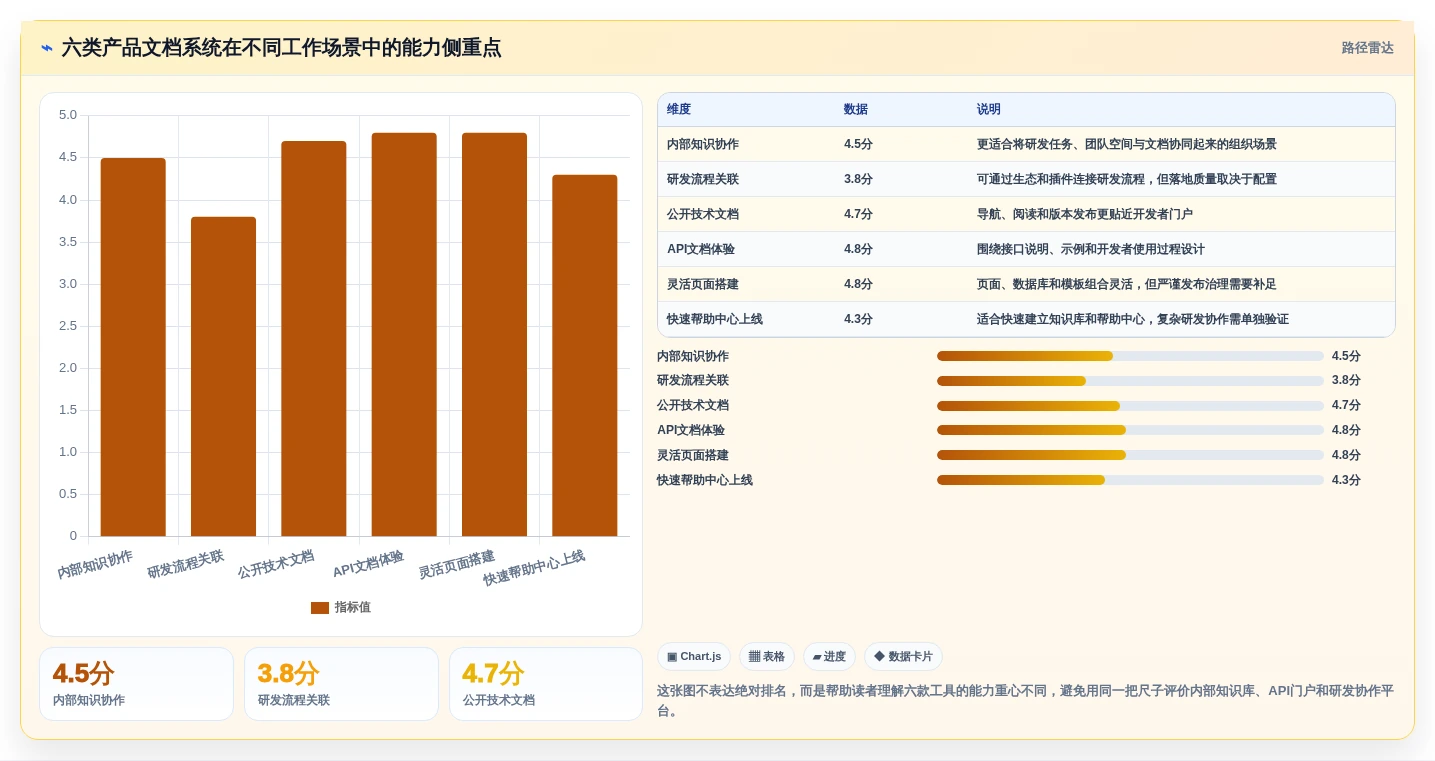The height and width of the screenshot is (761, 1435).
Task: Click the 灵活页面搭建 progress bar
Action: [1130, 455]
